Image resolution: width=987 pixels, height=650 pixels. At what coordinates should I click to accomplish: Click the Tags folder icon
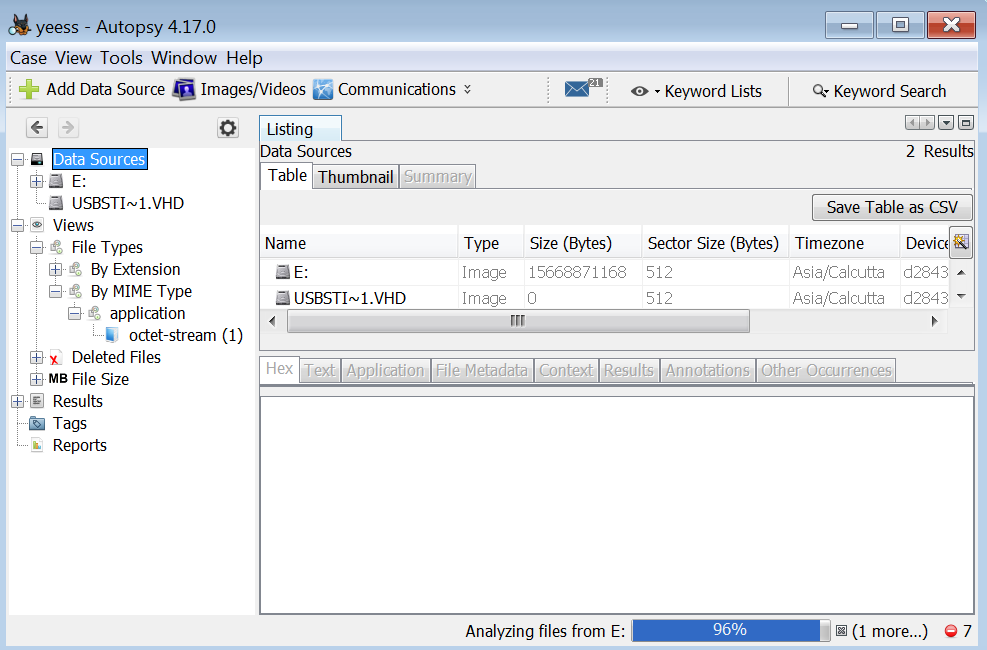[x=37, y=423]
